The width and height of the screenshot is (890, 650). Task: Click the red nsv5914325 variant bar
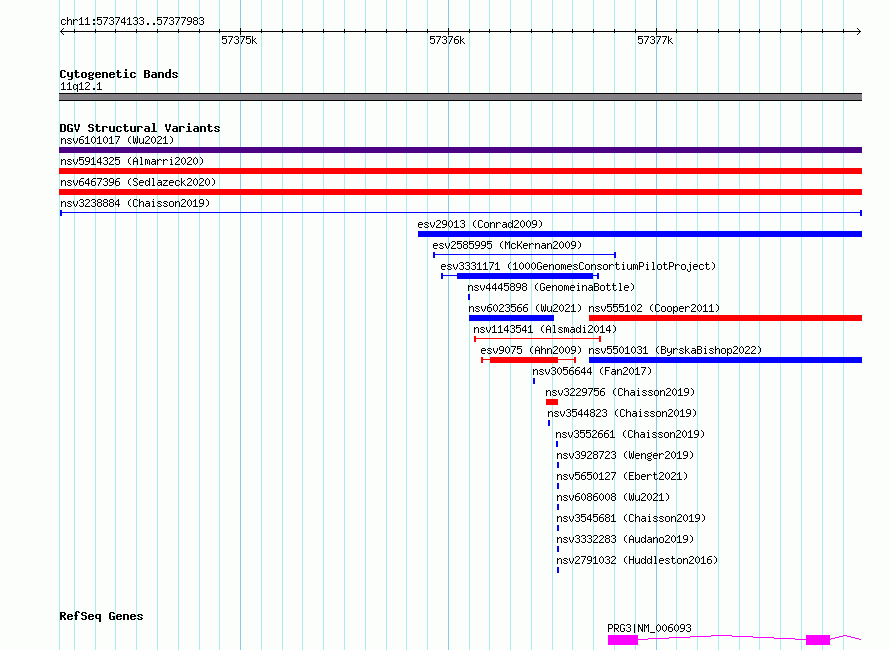pos(460,171)
